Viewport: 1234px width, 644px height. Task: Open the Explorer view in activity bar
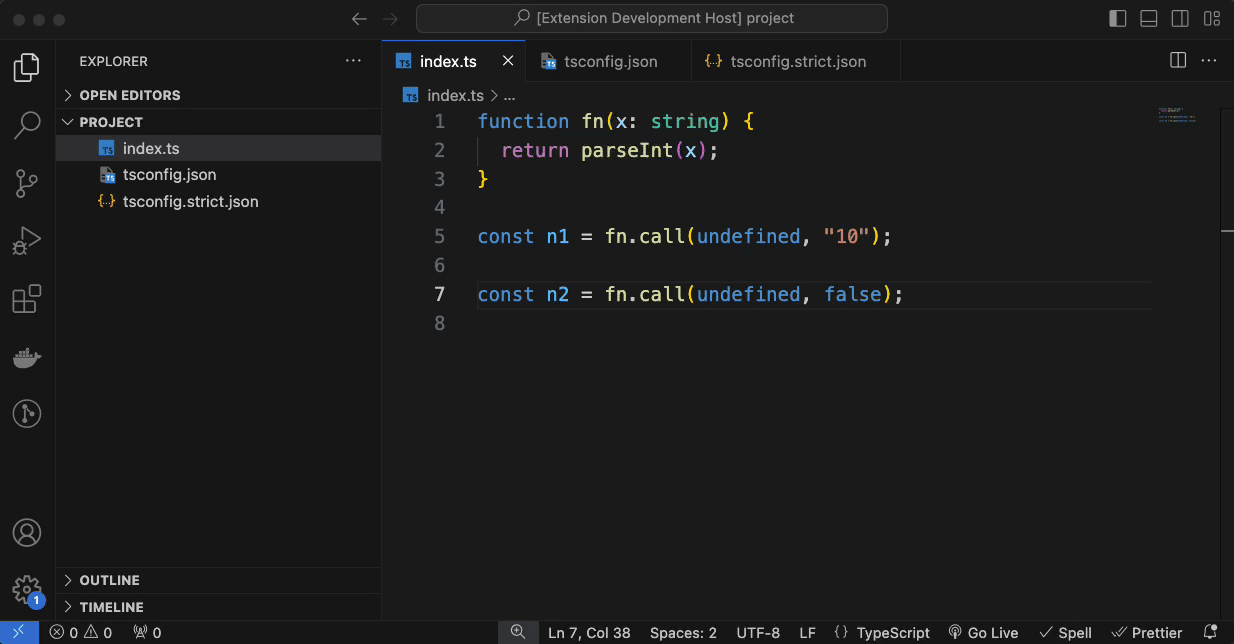pos(27,68)
